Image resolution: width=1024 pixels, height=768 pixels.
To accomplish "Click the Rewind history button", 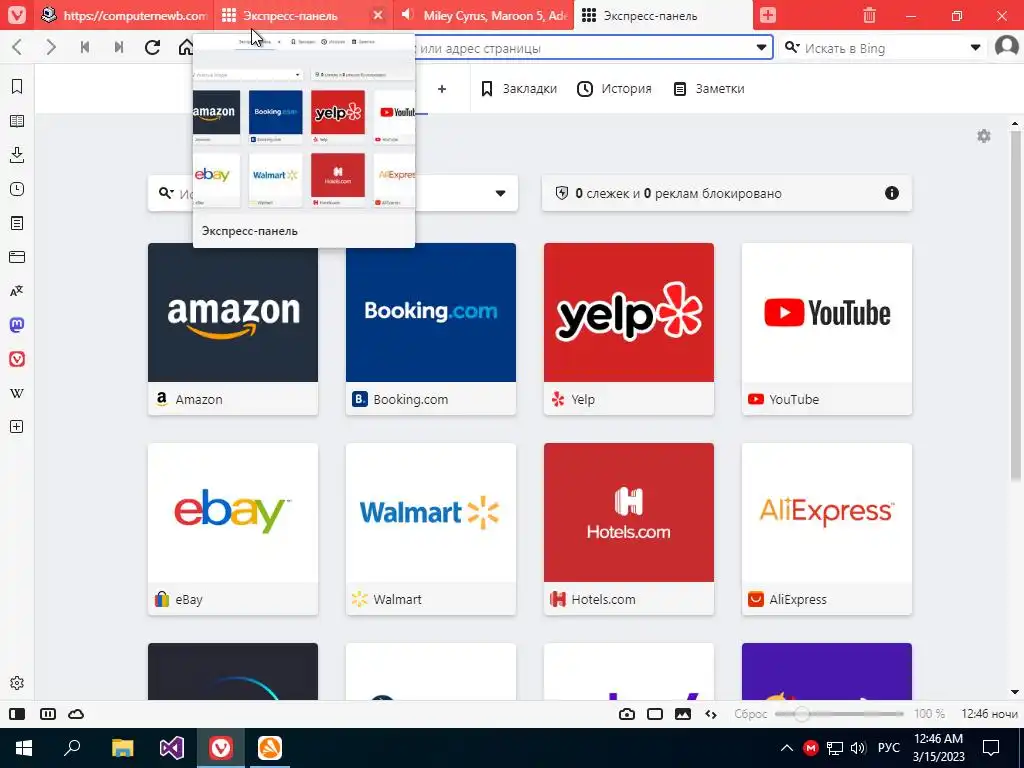I will (85, 47).
